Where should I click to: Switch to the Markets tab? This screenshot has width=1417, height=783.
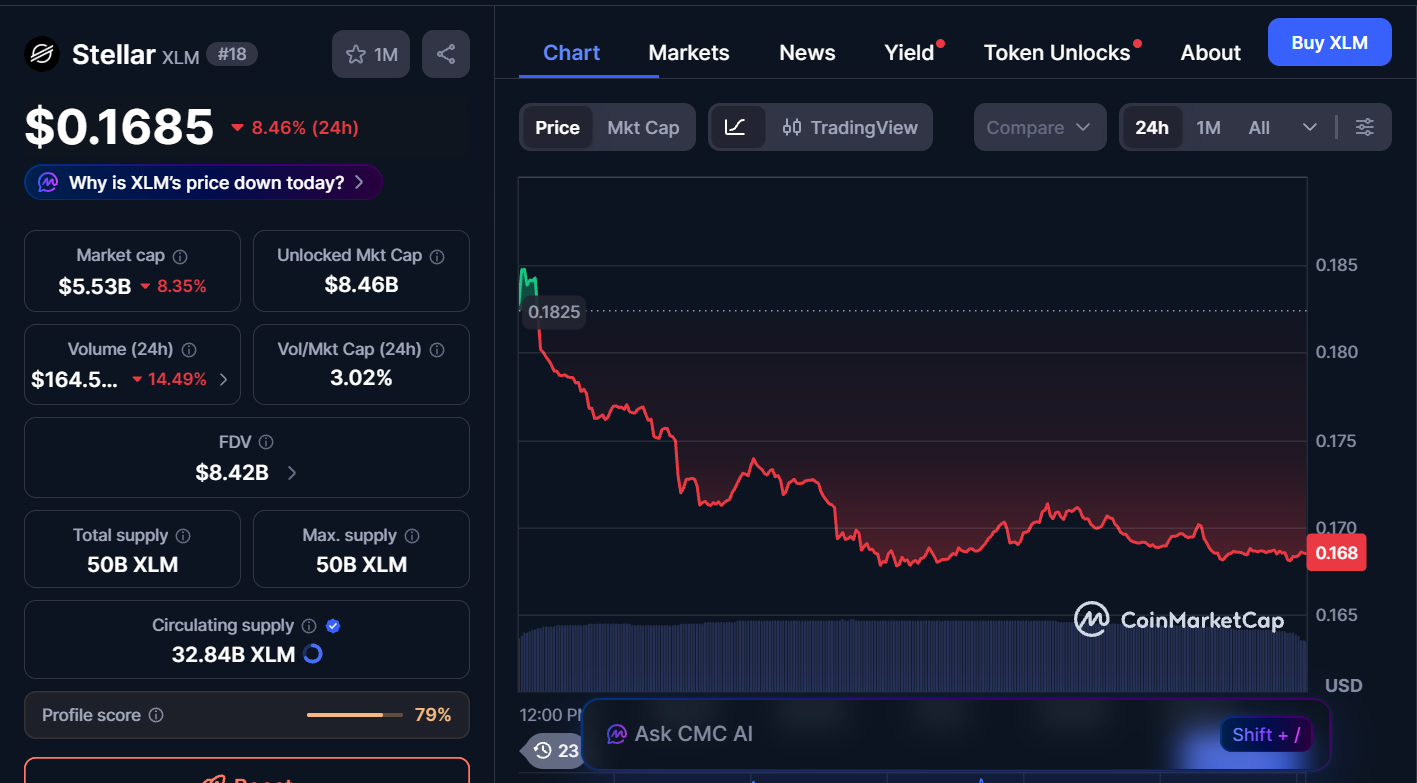tap(689, 52)
